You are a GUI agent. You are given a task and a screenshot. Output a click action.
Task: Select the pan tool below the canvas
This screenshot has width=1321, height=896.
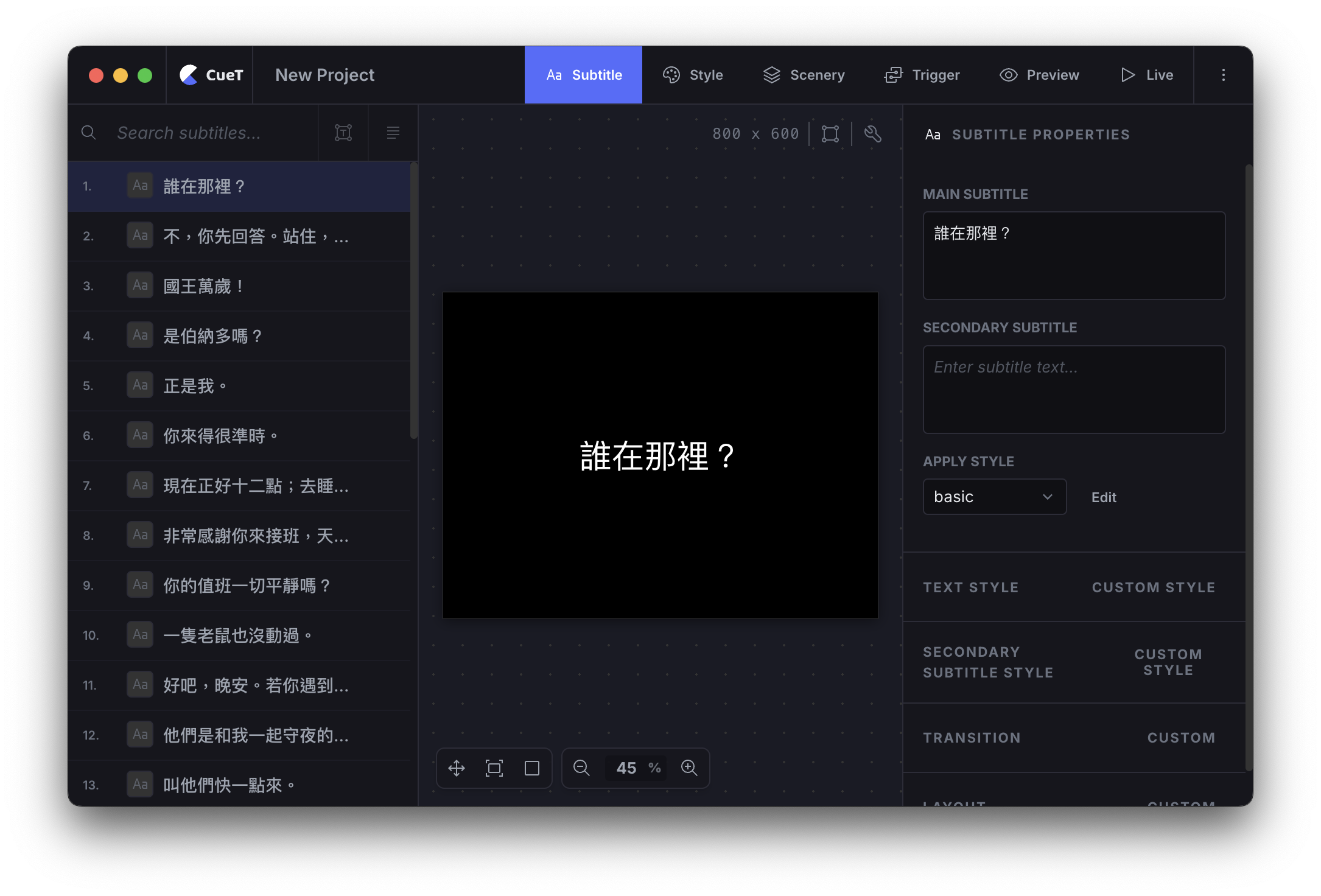tap(457, 768)
